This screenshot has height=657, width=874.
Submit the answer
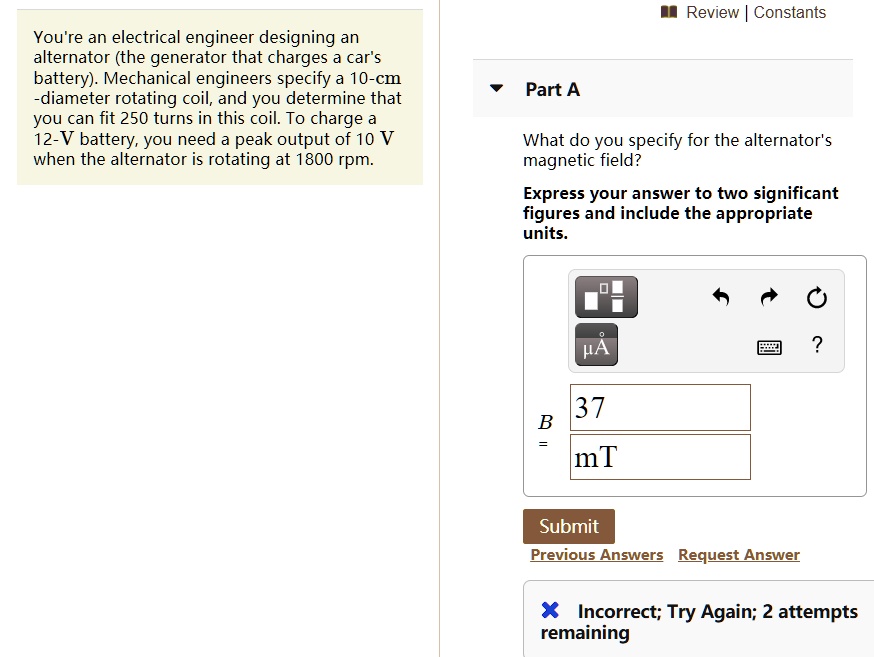tap(568, 526)
